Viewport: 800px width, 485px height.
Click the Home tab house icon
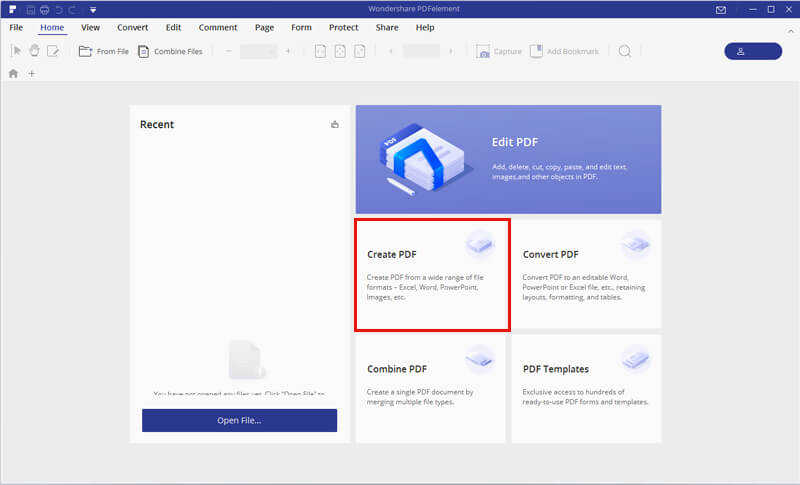click(13, 73)
